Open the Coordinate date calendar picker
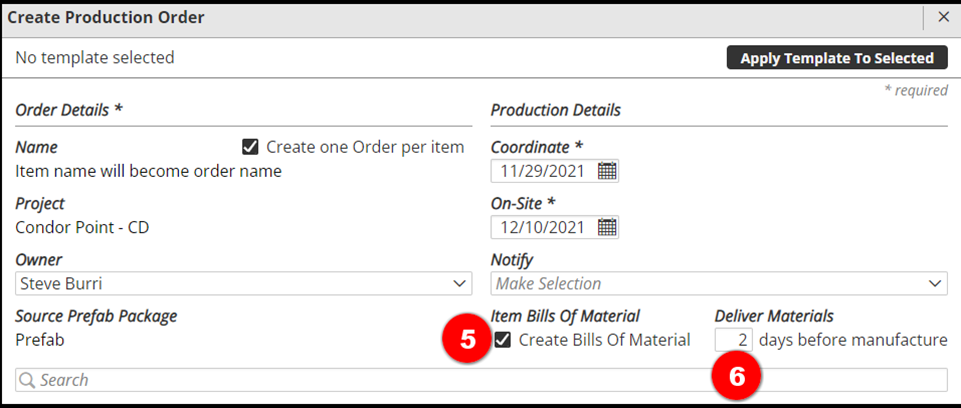This screenshot has height=408, width=961. (607, 171)
